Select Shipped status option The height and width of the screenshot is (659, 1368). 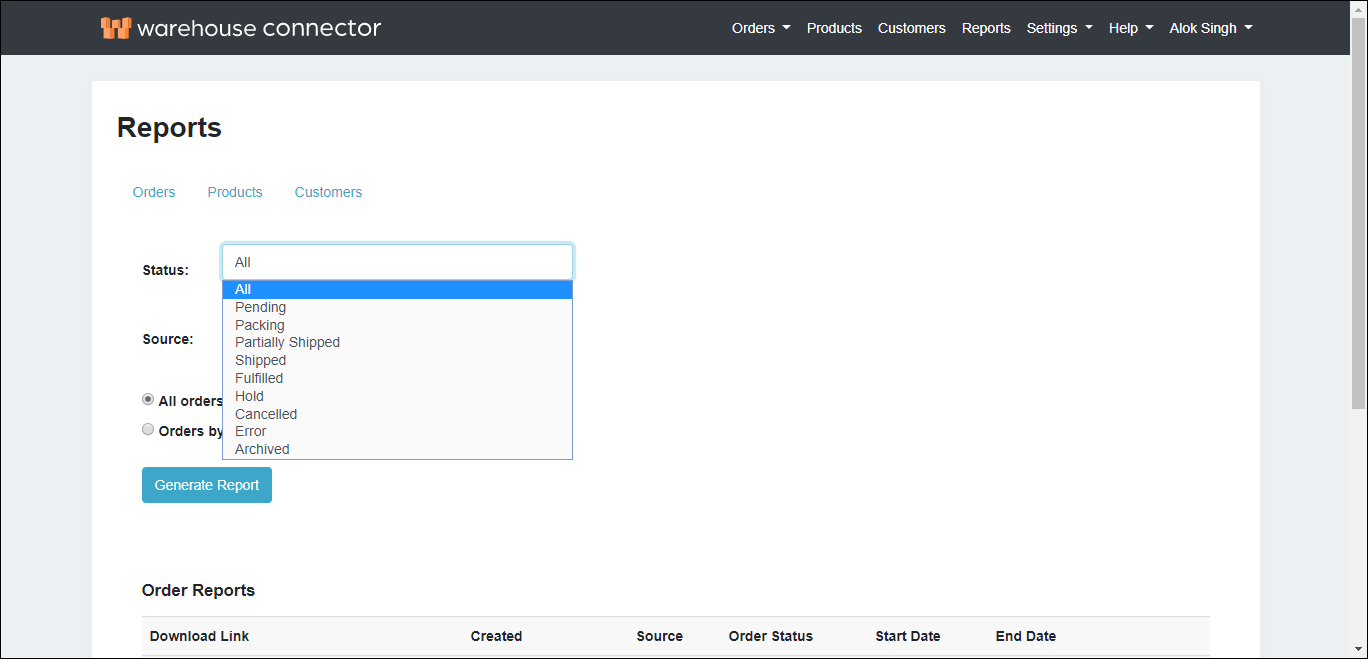[x=260, y=360]
